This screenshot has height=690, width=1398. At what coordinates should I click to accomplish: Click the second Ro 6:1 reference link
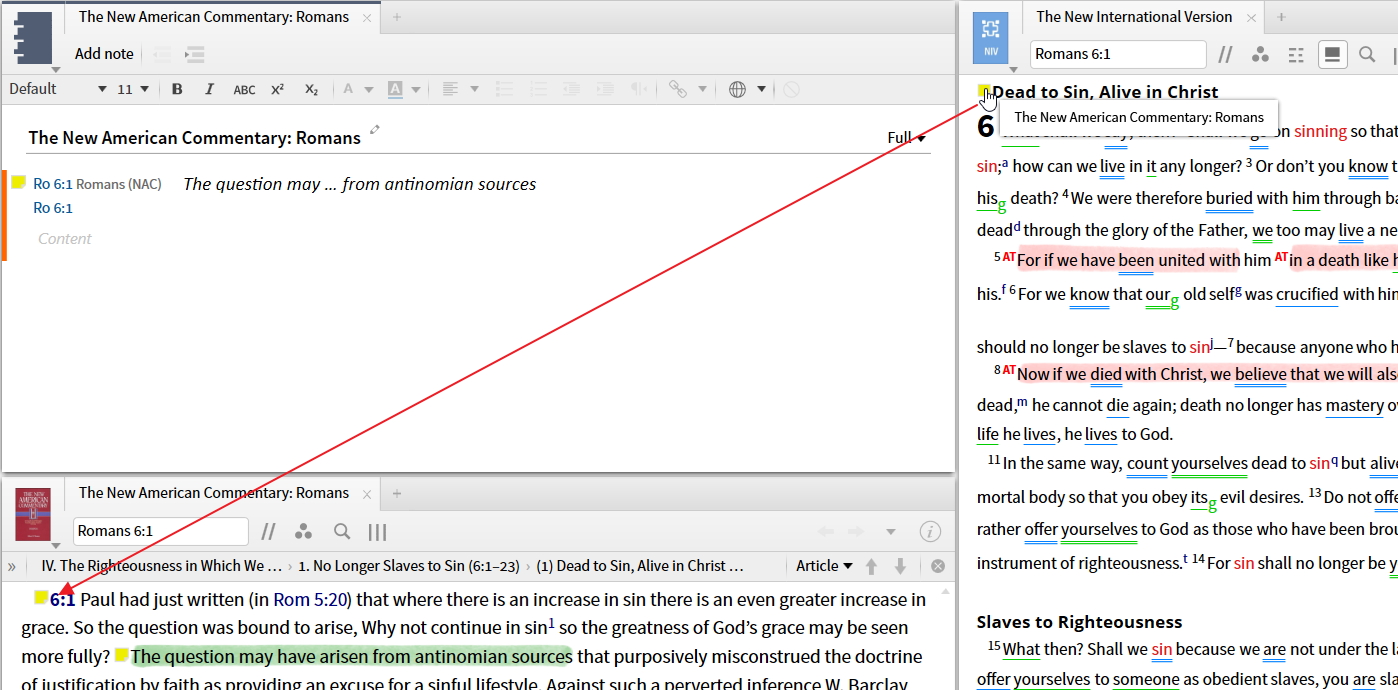(x=53, y=208)
